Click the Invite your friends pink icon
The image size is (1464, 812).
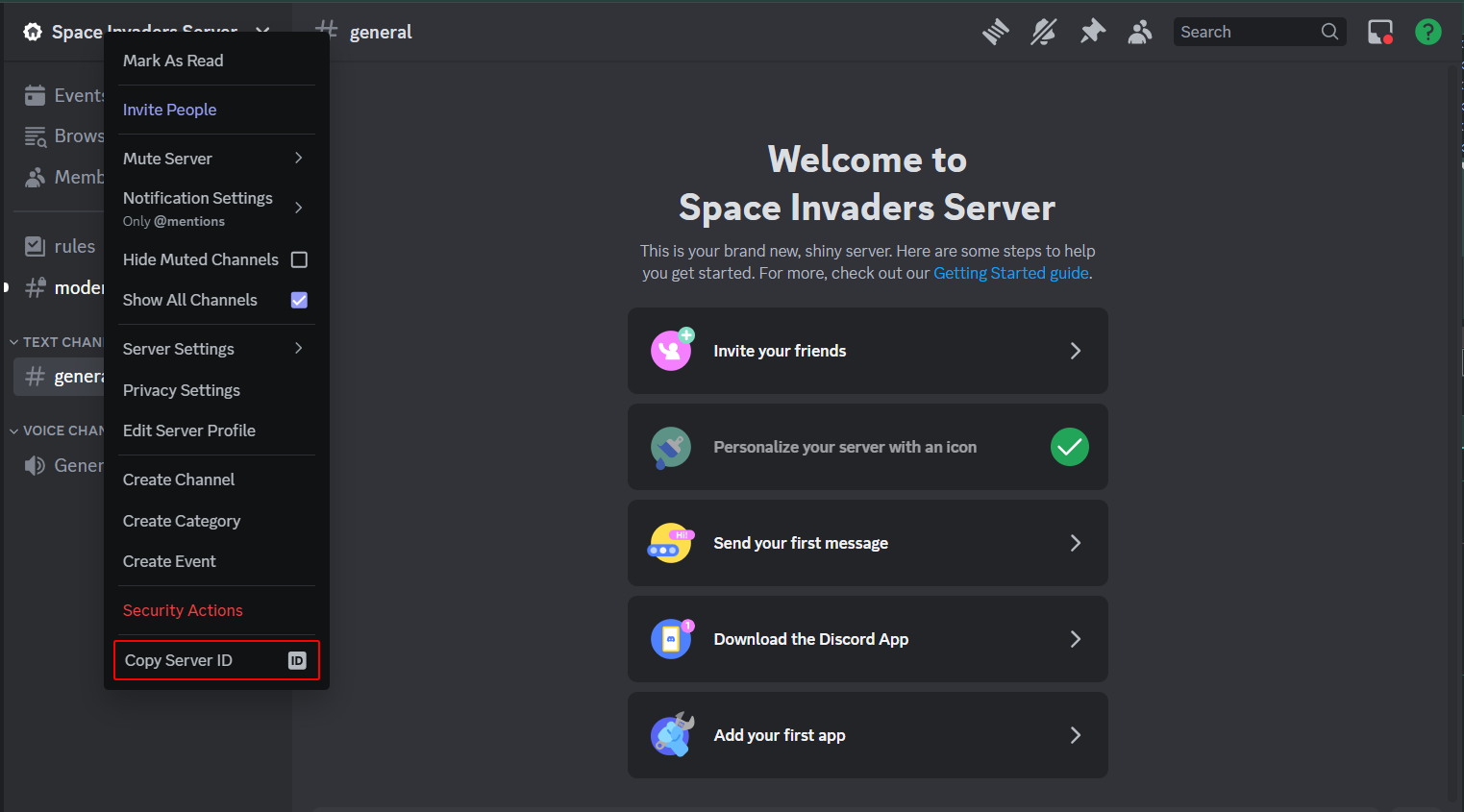click(671, 350)
